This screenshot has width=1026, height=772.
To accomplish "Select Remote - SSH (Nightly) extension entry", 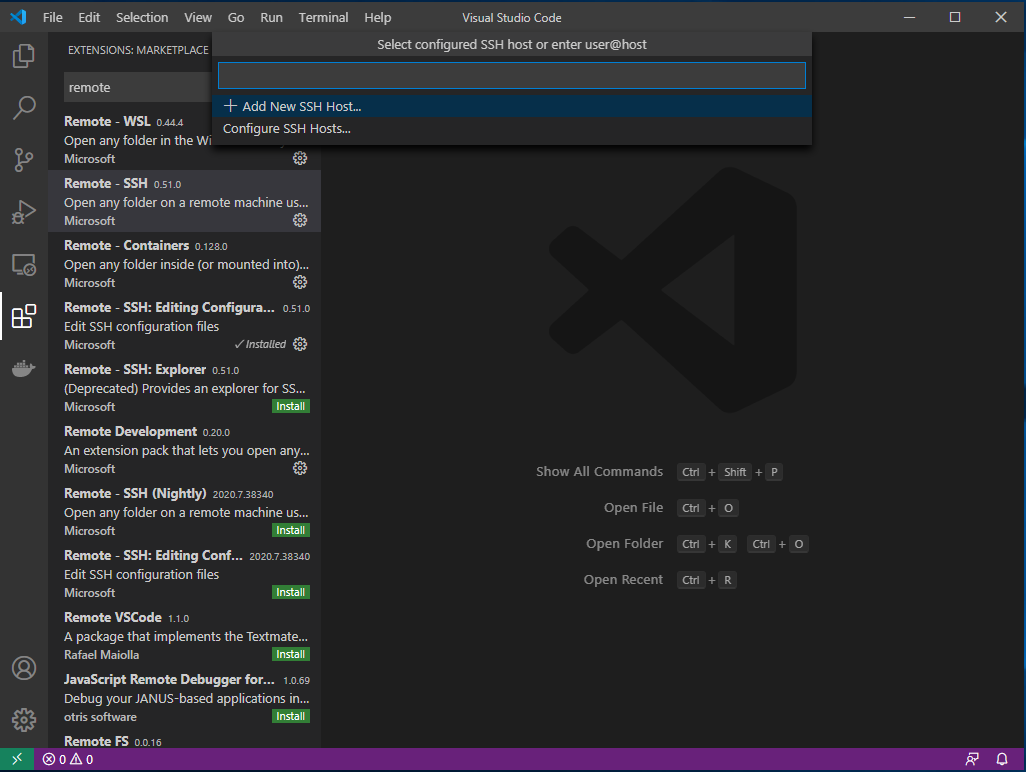I will (x=185, y=512).
